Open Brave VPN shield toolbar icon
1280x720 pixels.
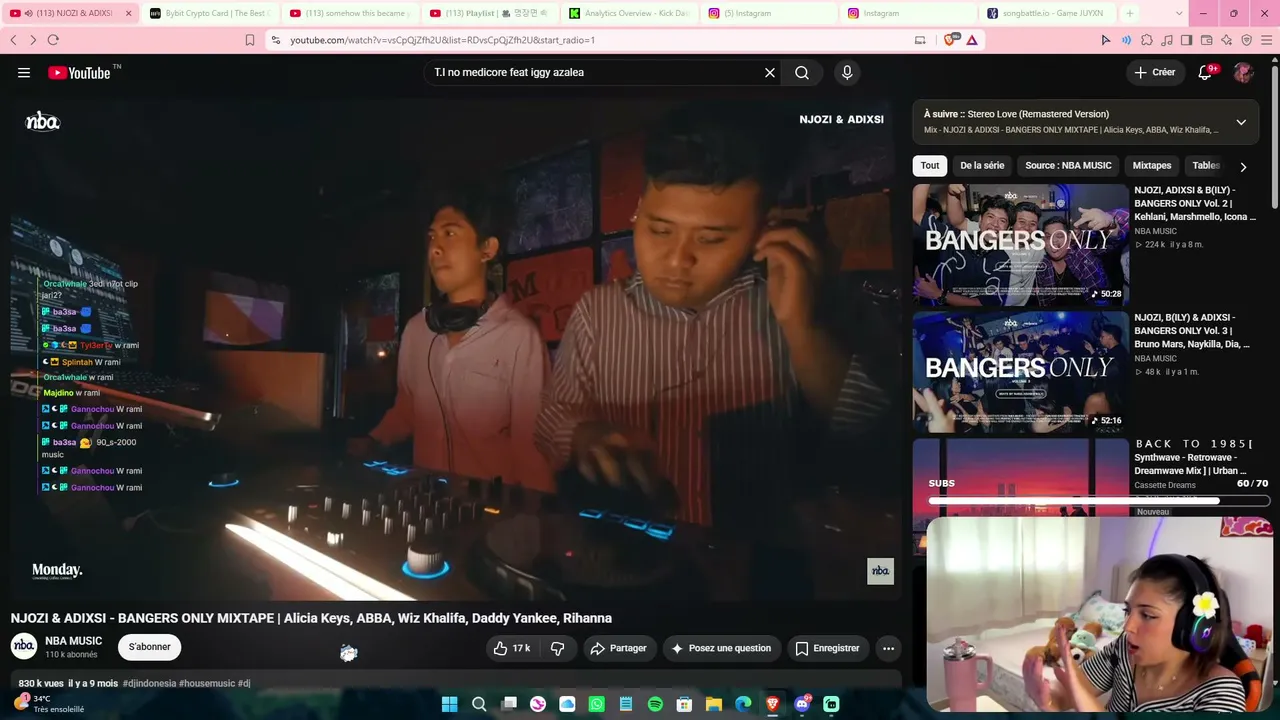point(1246,40)
